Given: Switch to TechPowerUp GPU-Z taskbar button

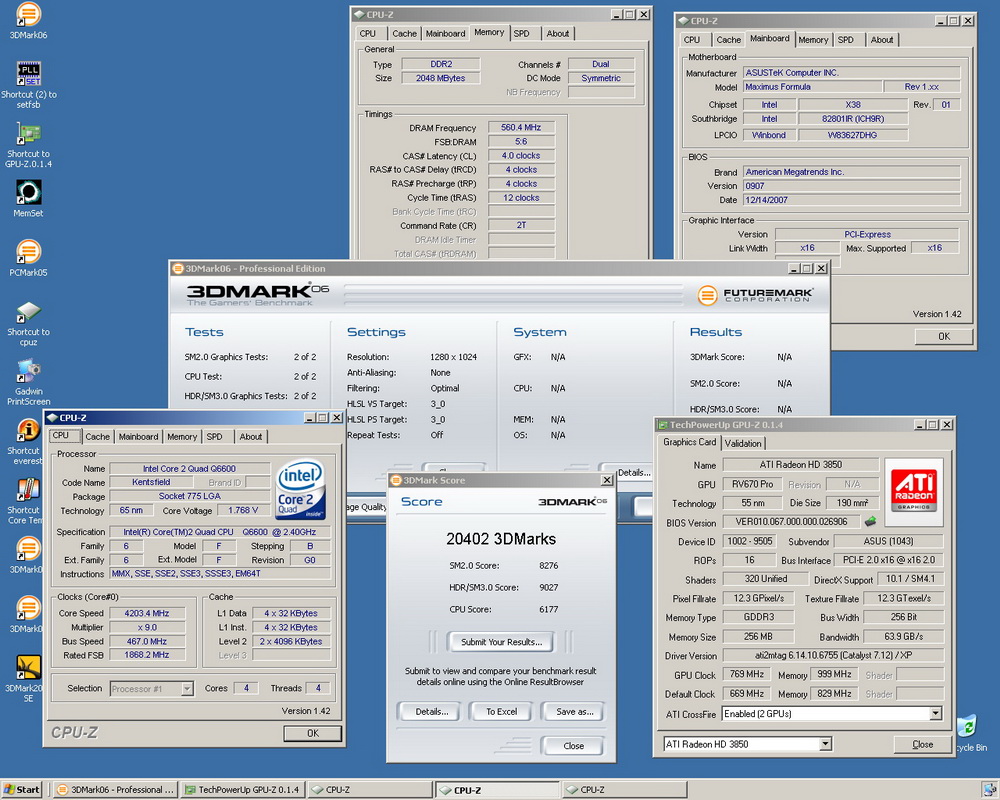Looking at the screenshot, I should tap(242, 790).
